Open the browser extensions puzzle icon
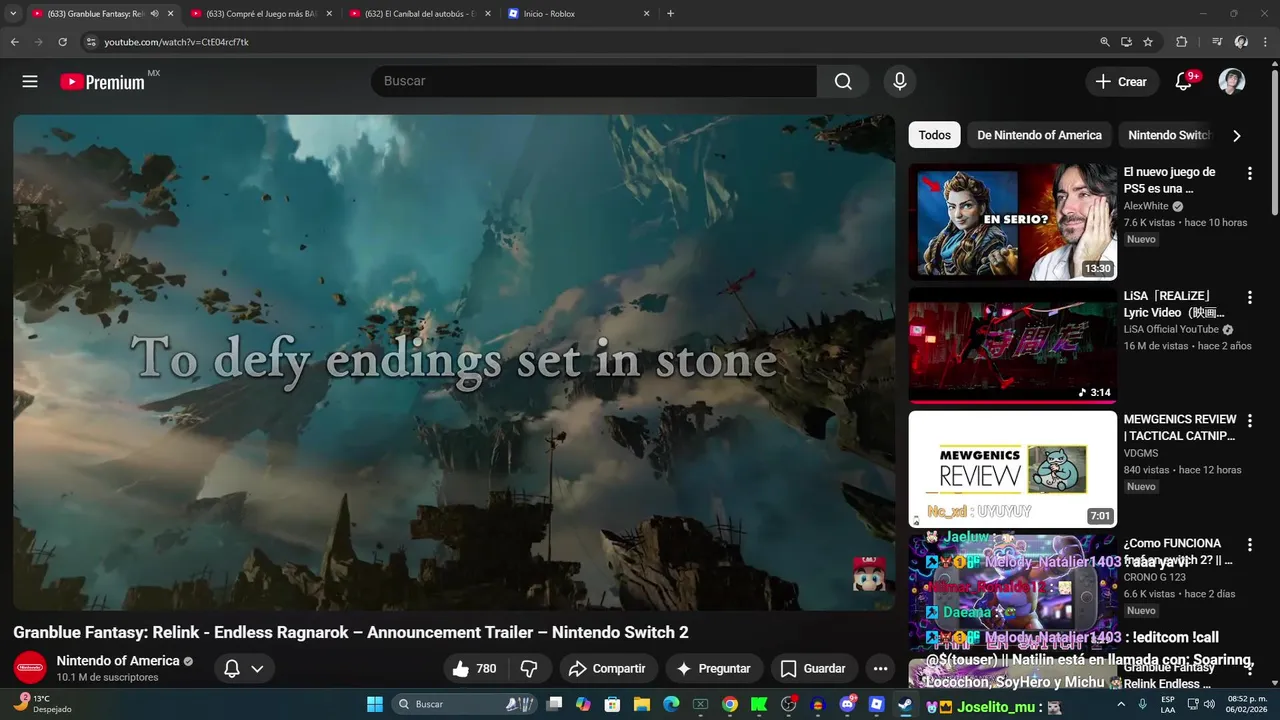 click(1181, 42)
